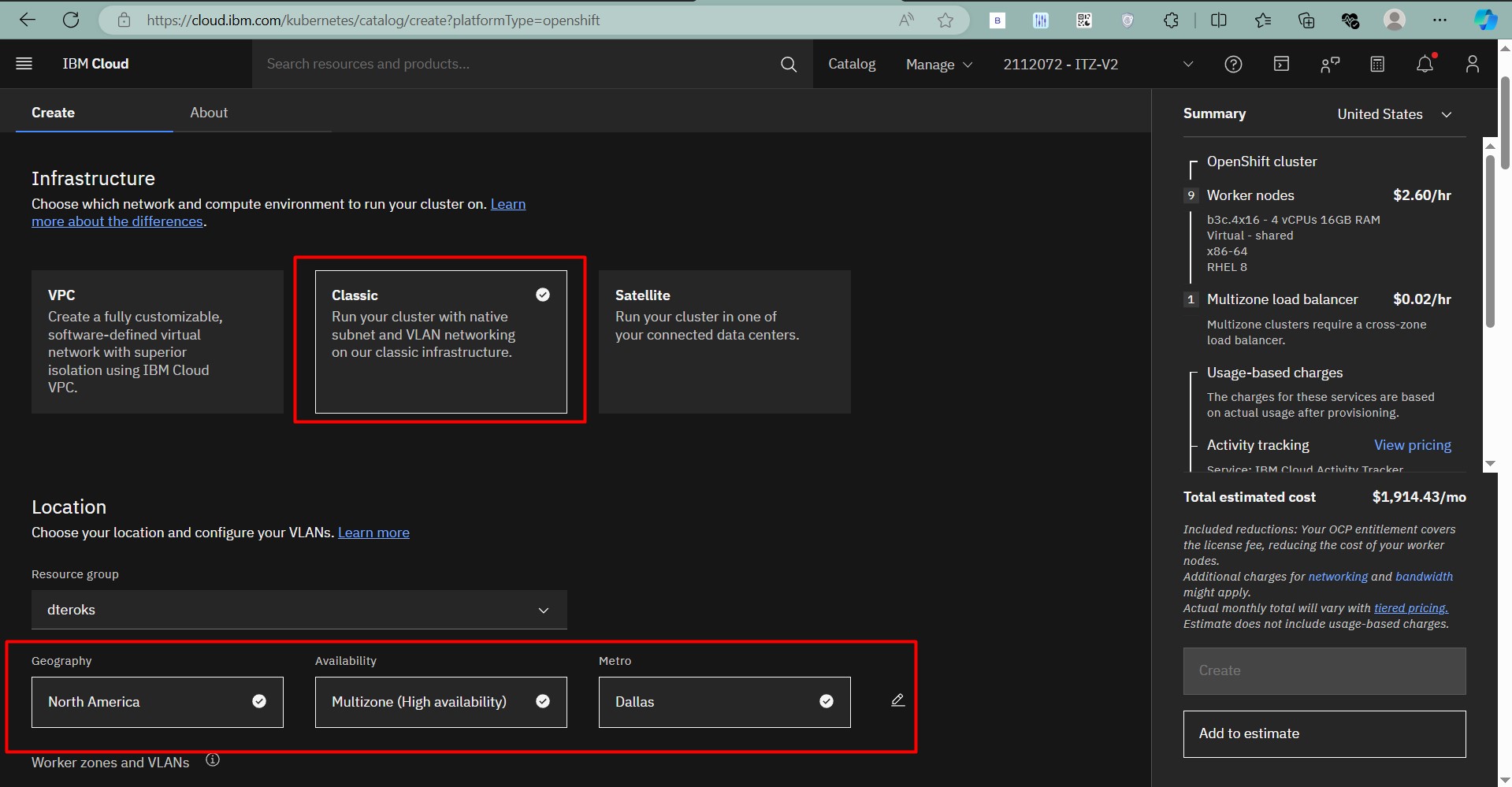Open the read aloud icon in address bar
Screen dimensions: 1512x787
click(x=906, y=20)
